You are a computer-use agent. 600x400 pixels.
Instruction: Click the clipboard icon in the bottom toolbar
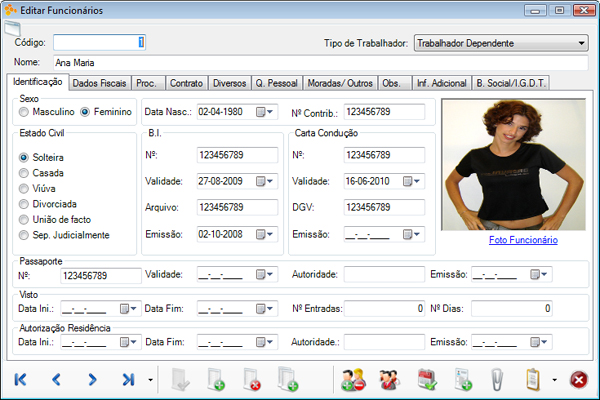533,380
